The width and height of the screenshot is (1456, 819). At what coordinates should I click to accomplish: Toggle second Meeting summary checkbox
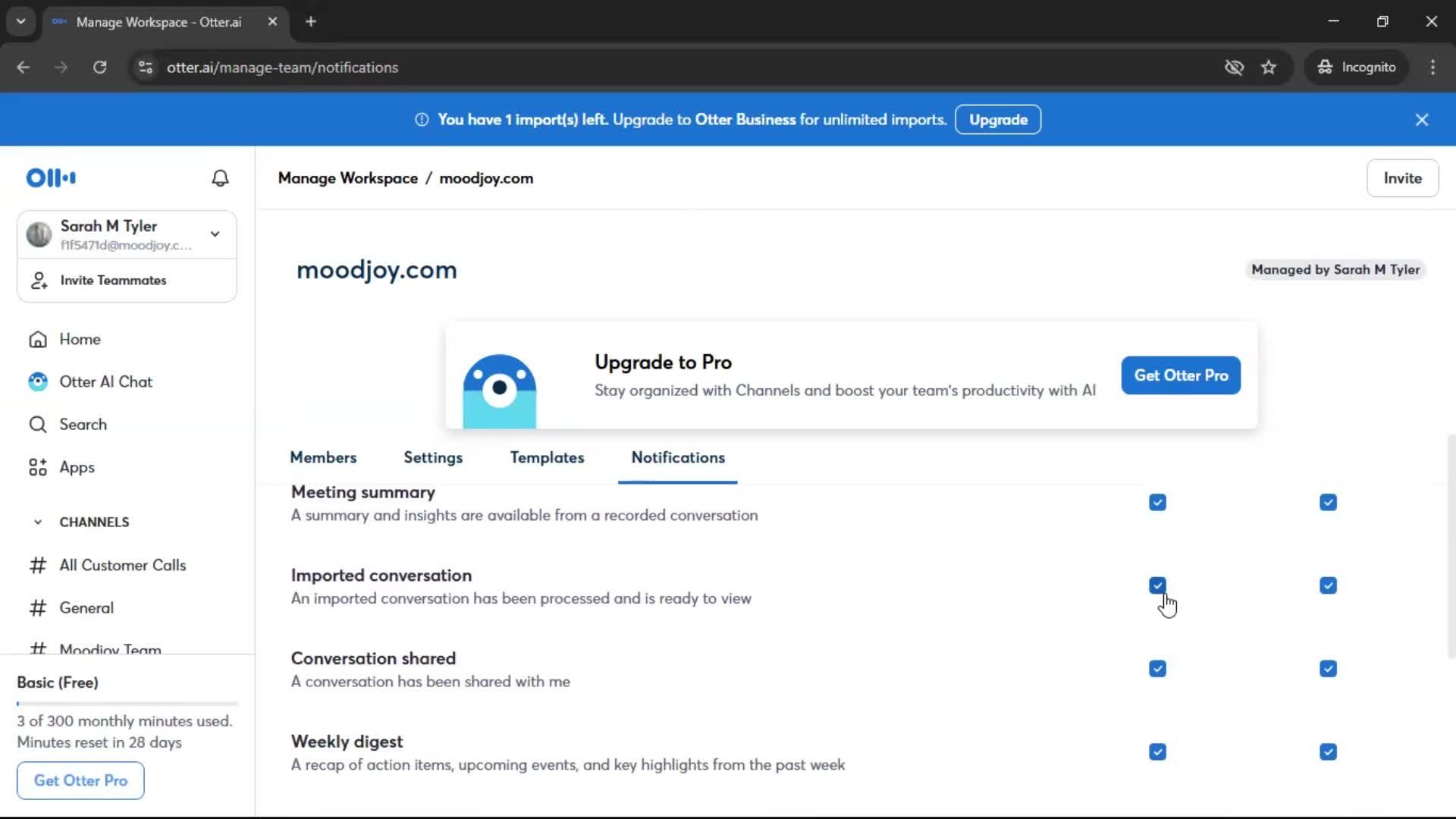(1328, 503)
